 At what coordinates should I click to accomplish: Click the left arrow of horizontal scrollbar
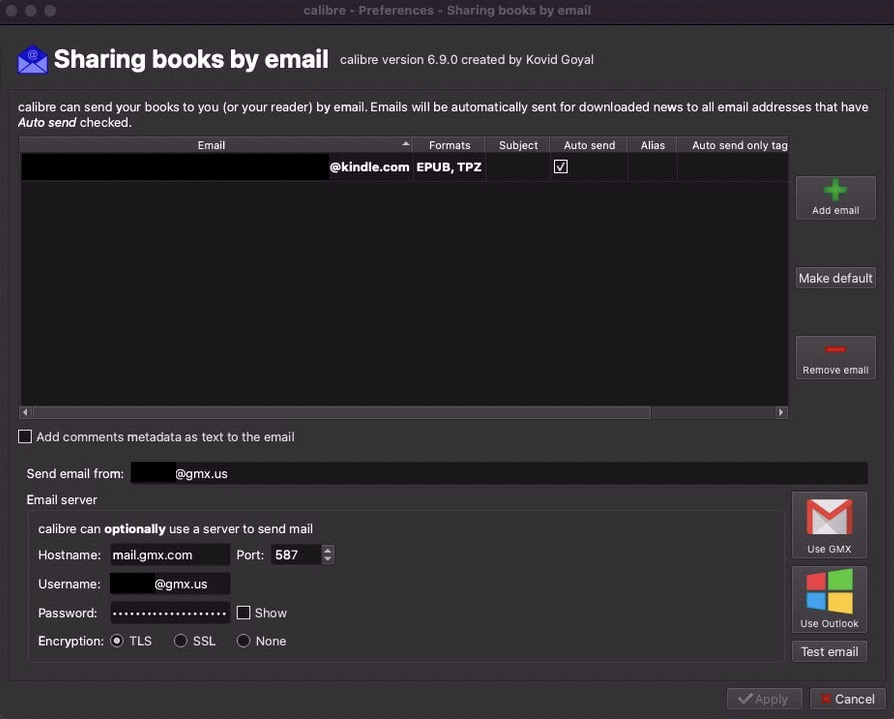[x=25, y=412]
